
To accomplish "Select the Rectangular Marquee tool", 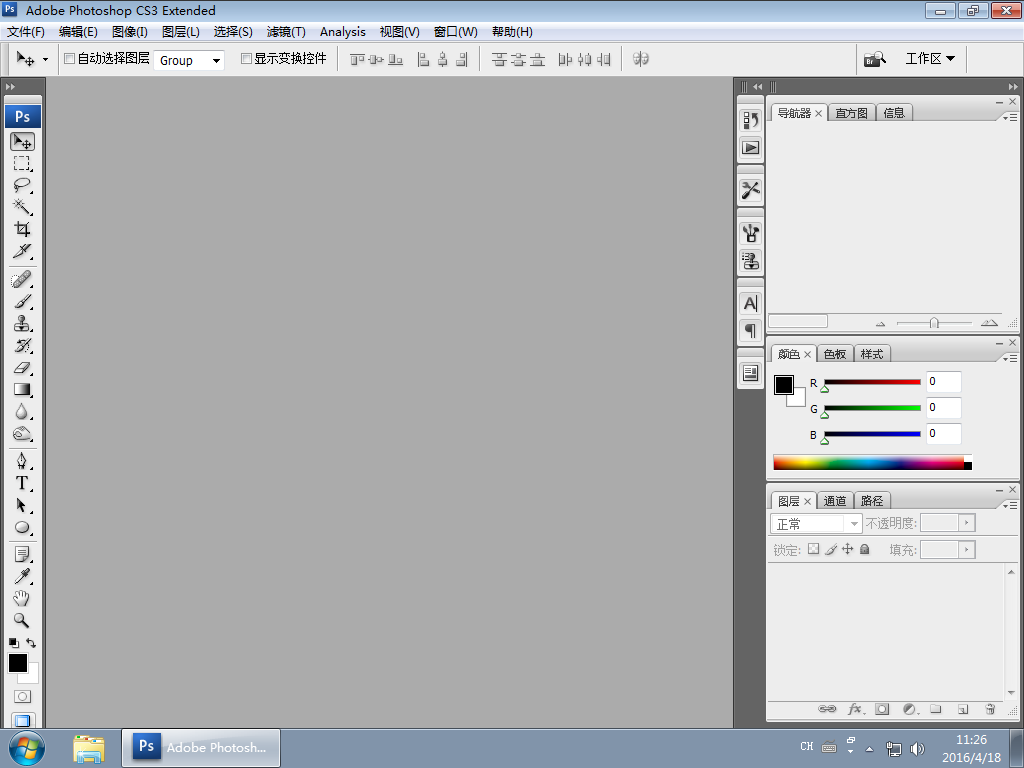I will pyautogui.click(x=22, y=163).
